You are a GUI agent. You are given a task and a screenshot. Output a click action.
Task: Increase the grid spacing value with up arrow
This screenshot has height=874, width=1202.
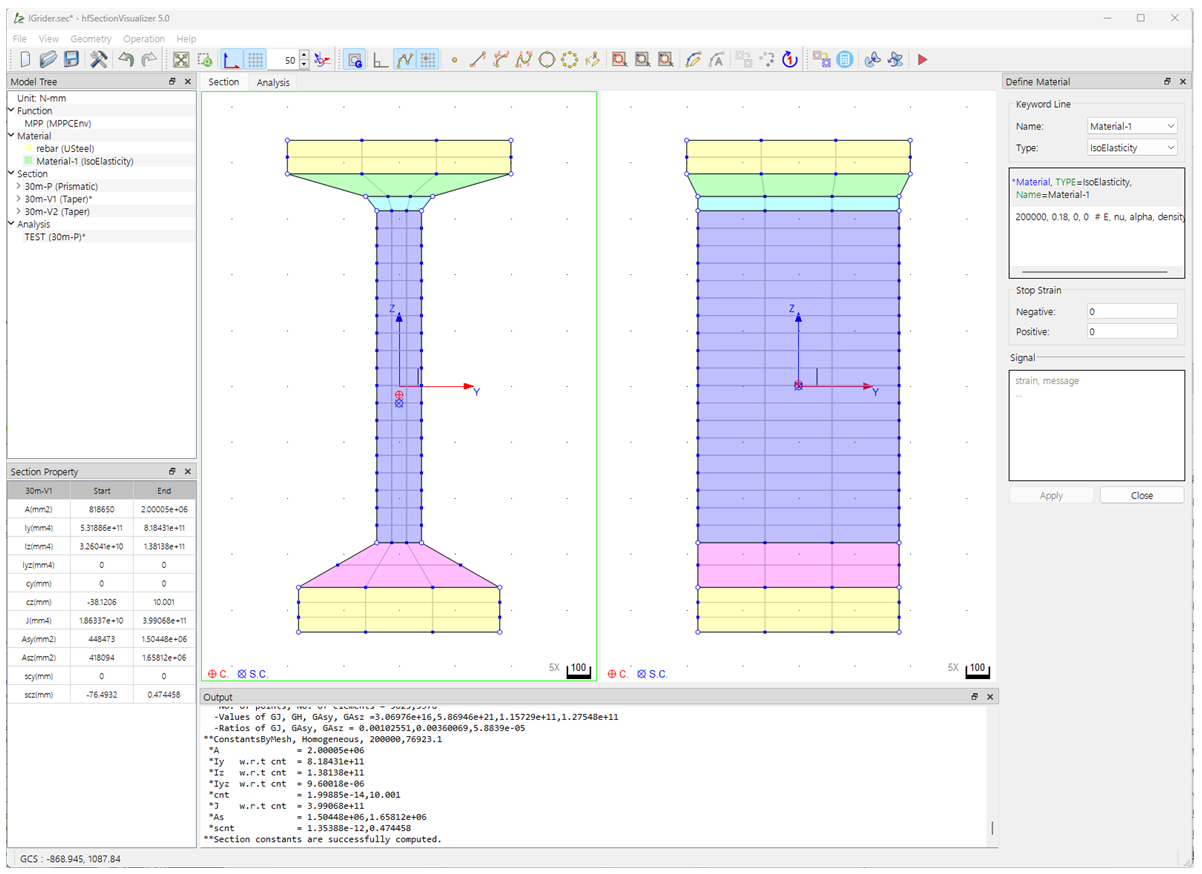tap(304, 56)
